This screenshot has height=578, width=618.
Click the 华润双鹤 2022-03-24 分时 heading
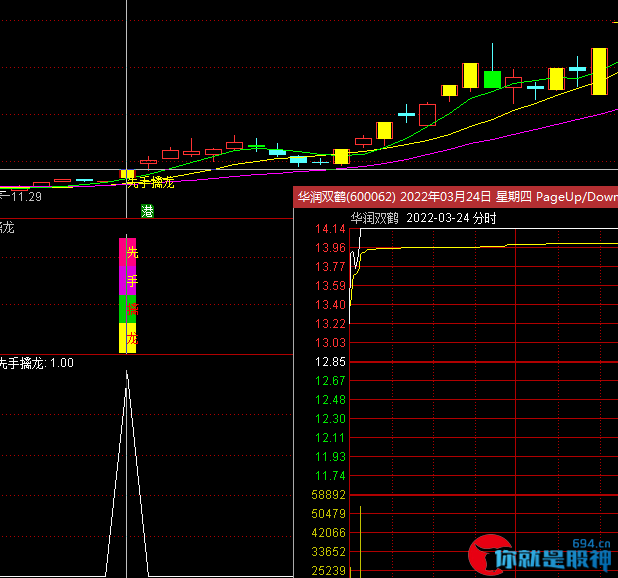tap(424, 218)
